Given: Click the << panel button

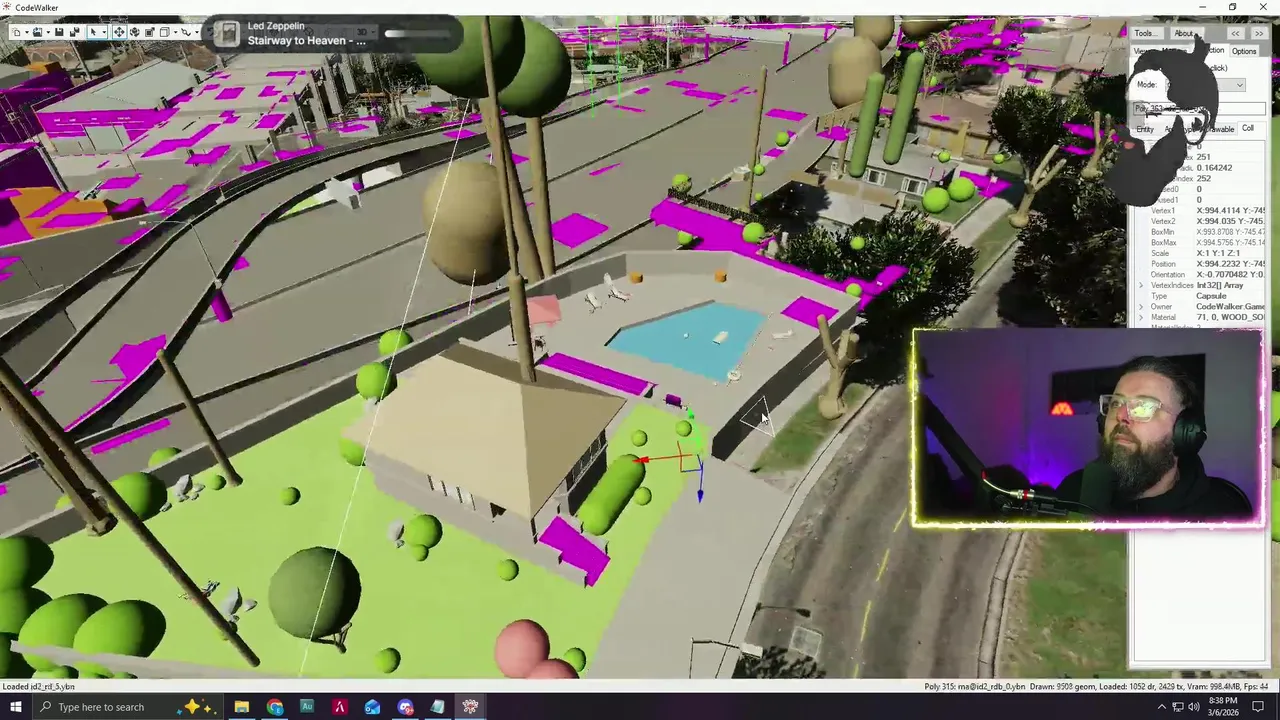Looking at the screenshot, I should click(x=1235, y=33).
